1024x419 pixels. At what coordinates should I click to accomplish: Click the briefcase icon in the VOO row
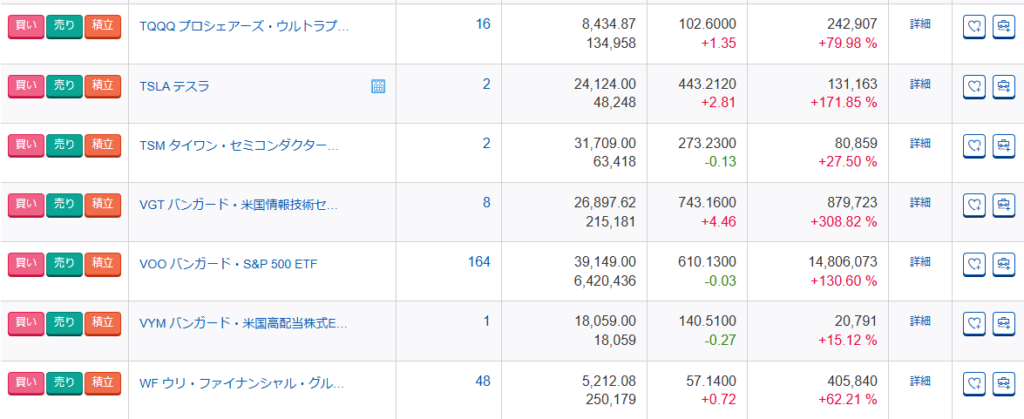click(x=1002, y=264)
